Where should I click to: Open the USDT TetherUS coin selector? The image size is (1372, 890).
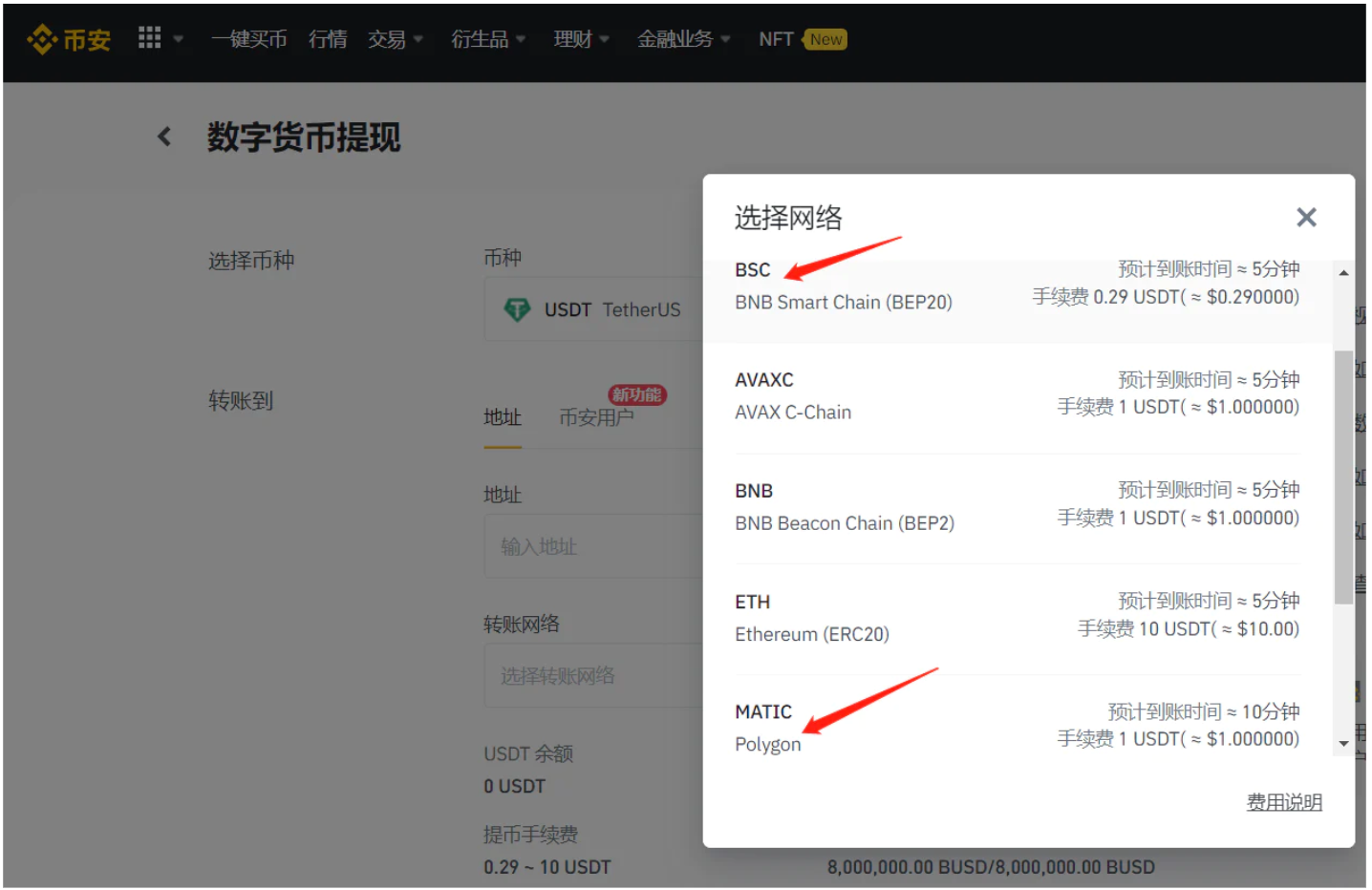[593, 309]
